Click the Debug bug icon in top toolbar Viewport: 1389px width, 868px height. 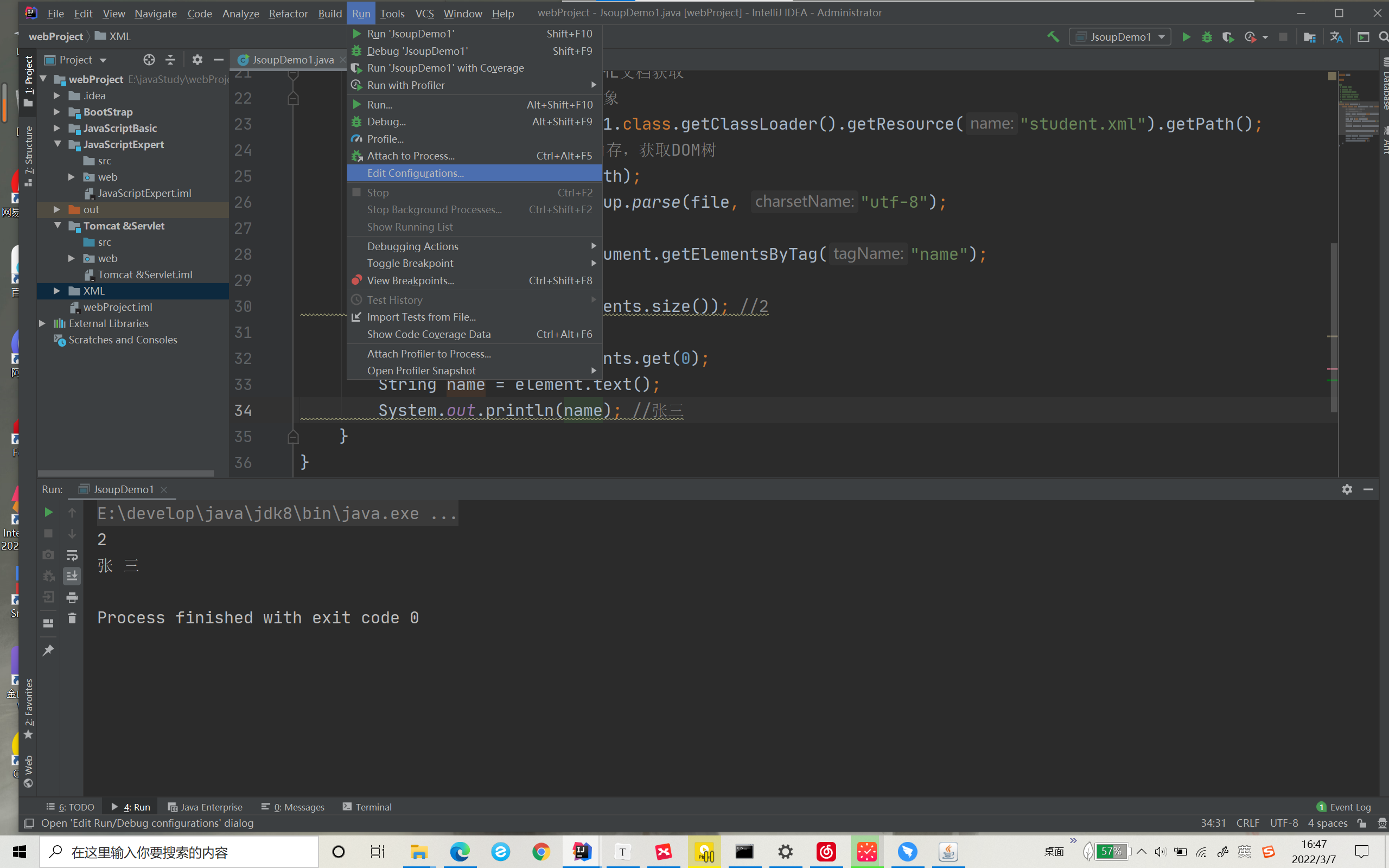click(x=1207, y=37)
